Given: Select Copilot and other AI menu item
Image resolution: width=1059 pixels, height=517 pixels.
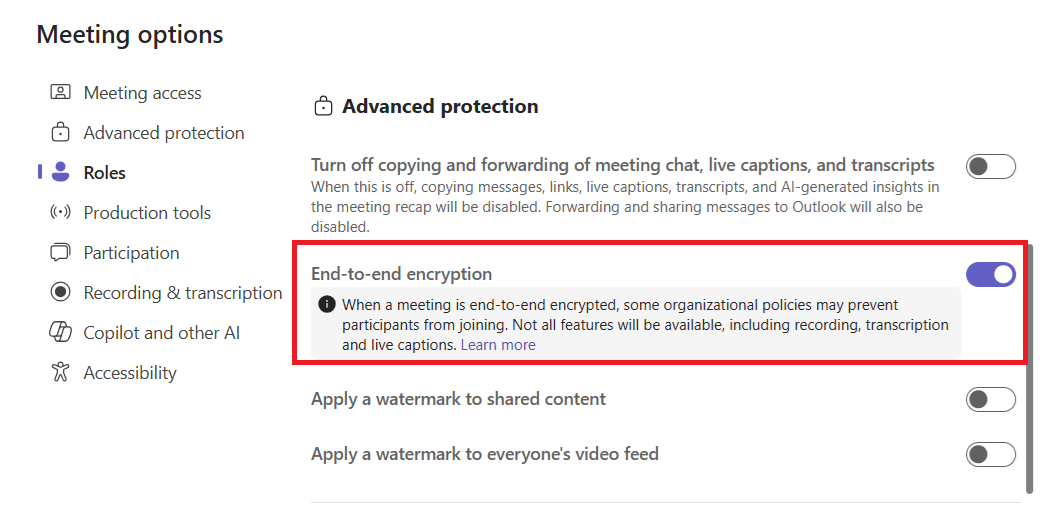Looking at the screenshot, I should (x=161, y=333).
